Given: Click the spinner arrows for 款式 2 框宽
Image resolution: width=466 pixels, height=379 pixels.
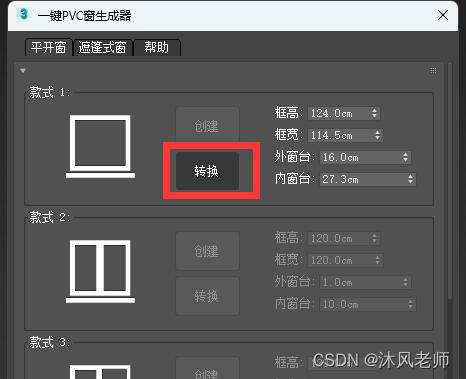Looking at the screenshot, I should pos(377,260).
